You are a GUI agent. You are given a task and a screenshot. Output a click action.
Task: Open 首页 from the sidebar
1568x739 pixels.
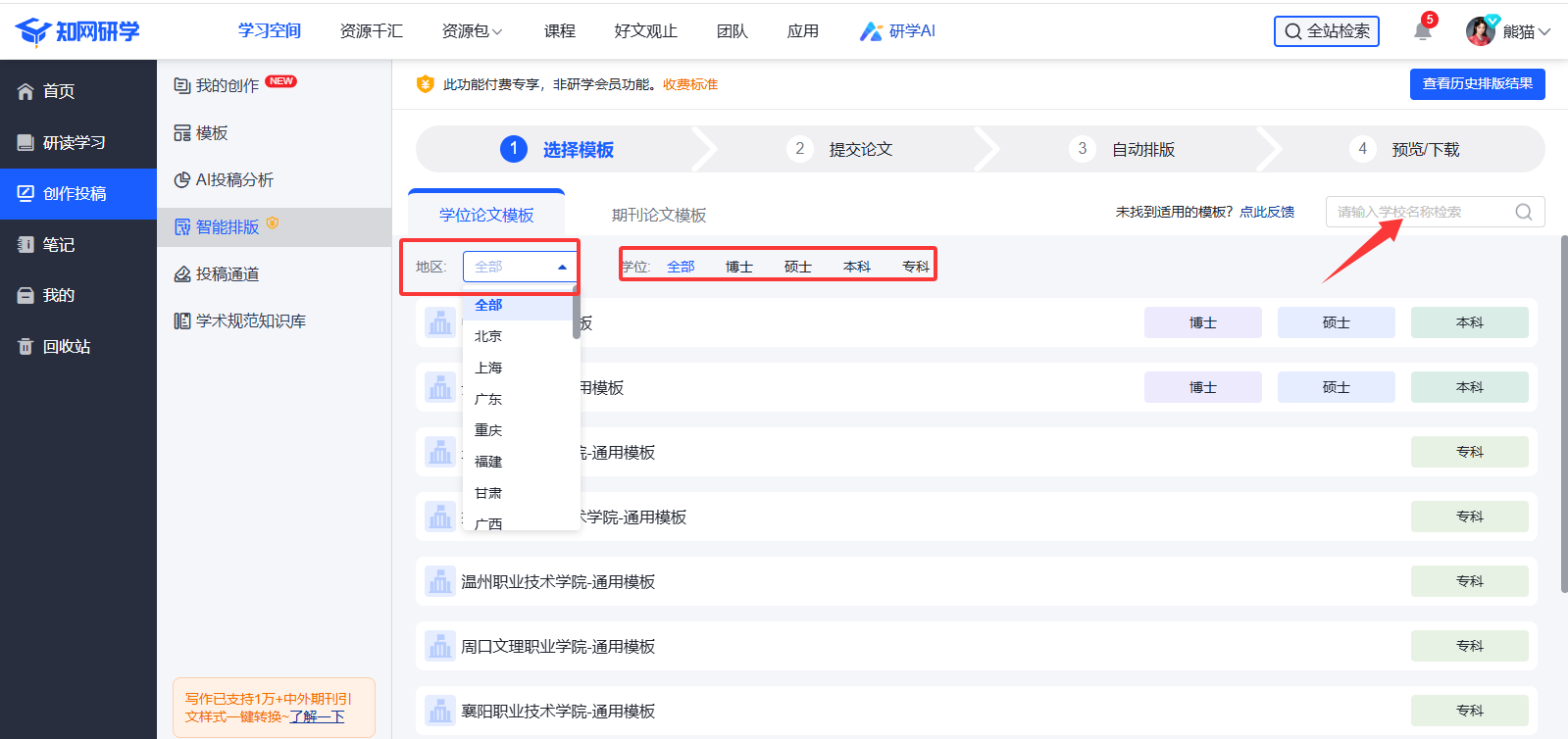(59, 91)
